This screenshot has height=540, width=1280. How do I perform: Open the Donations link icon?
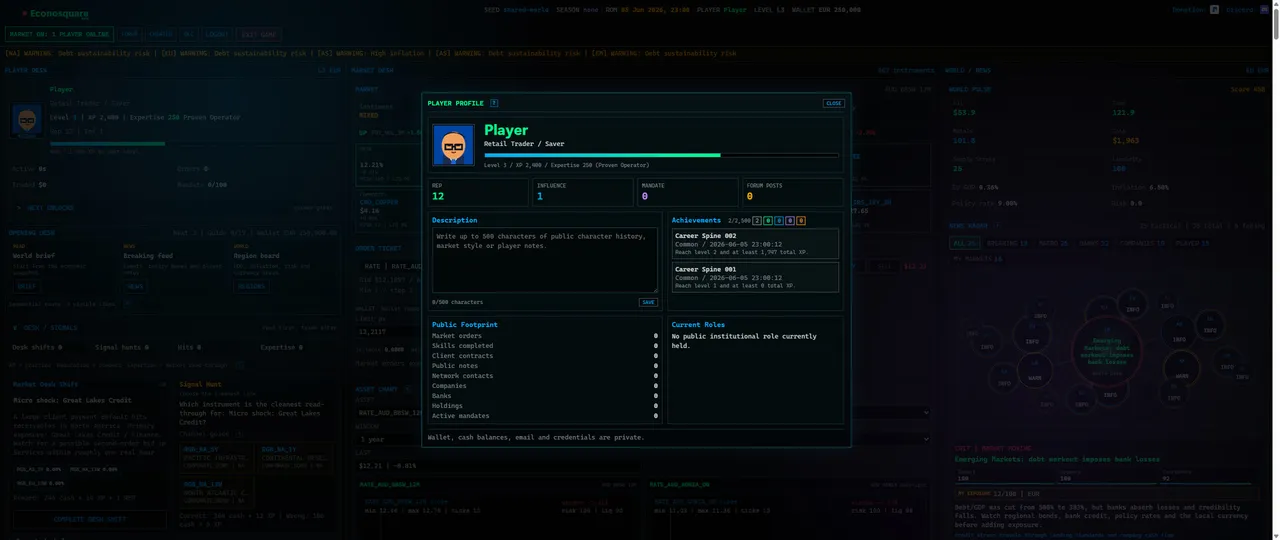tap(1214, 10)
